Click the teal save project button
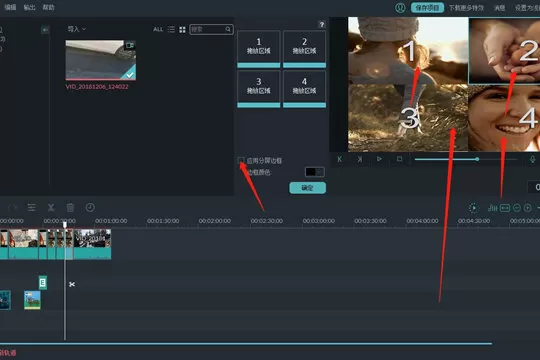Screen dimensions: 540x360 click(427, 8)
